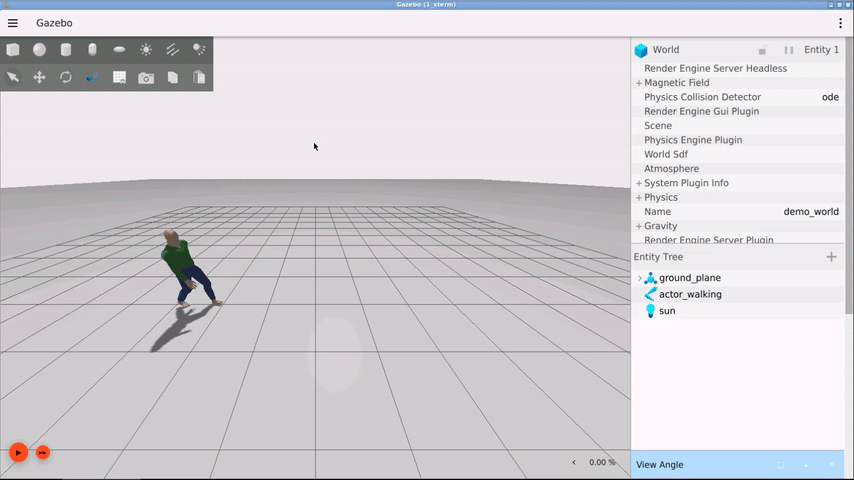Click the View Angle panel header
This screenshot has height=480, width=854.
tap(738, 465)
